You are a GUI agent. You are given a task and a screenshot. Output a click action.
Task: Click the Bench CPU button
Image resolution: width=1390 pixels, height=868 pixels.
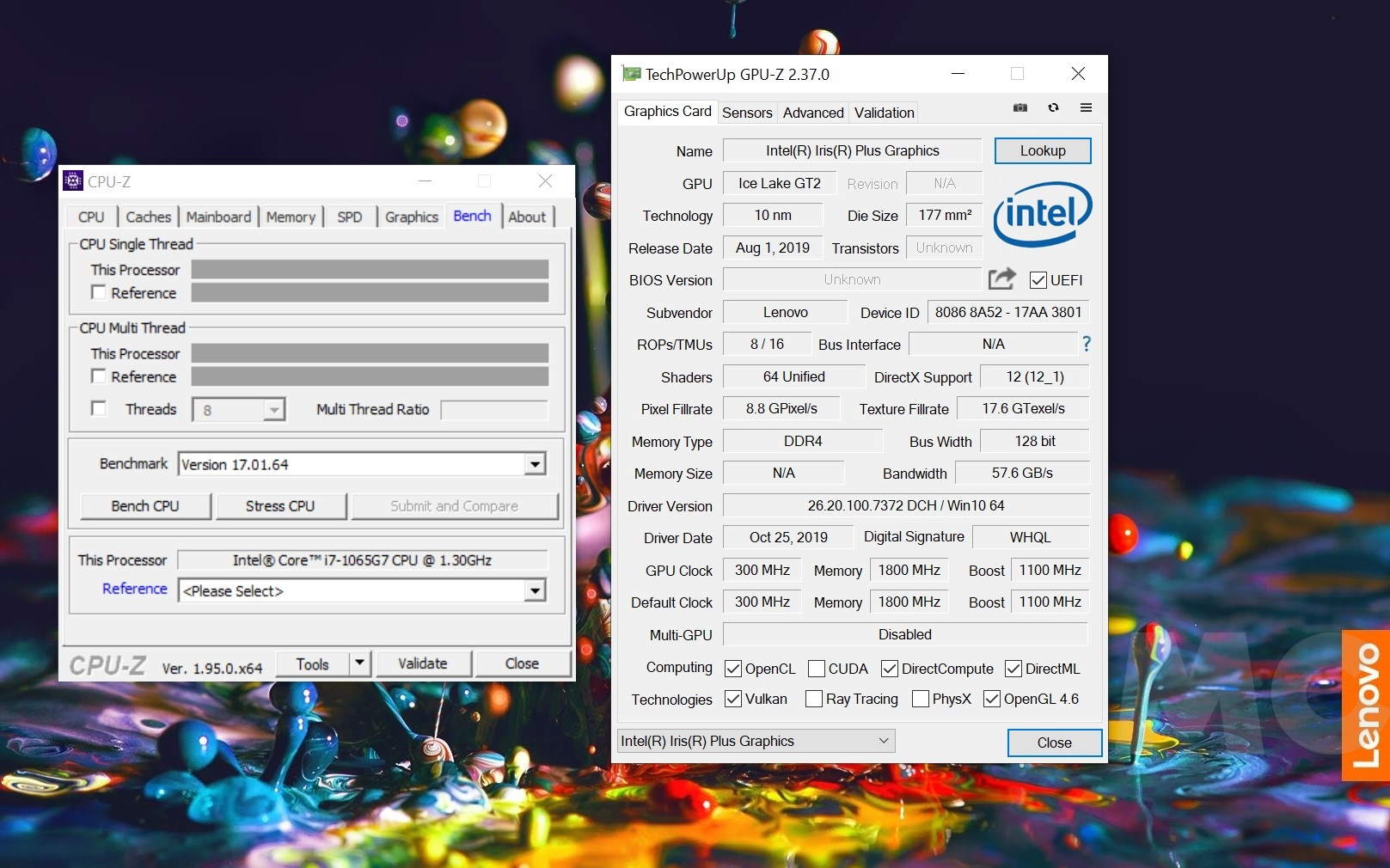pos(145,506)
